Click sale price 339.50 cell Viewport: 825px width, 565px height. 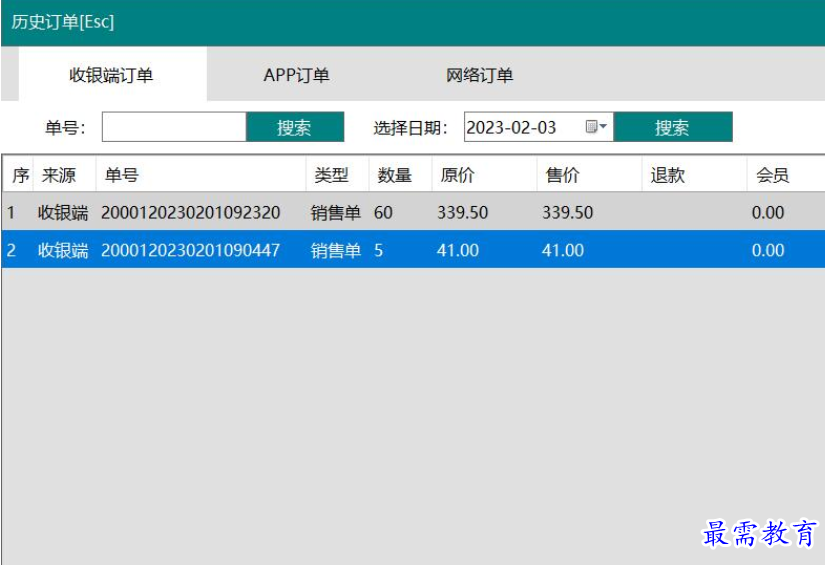[568, 213]
